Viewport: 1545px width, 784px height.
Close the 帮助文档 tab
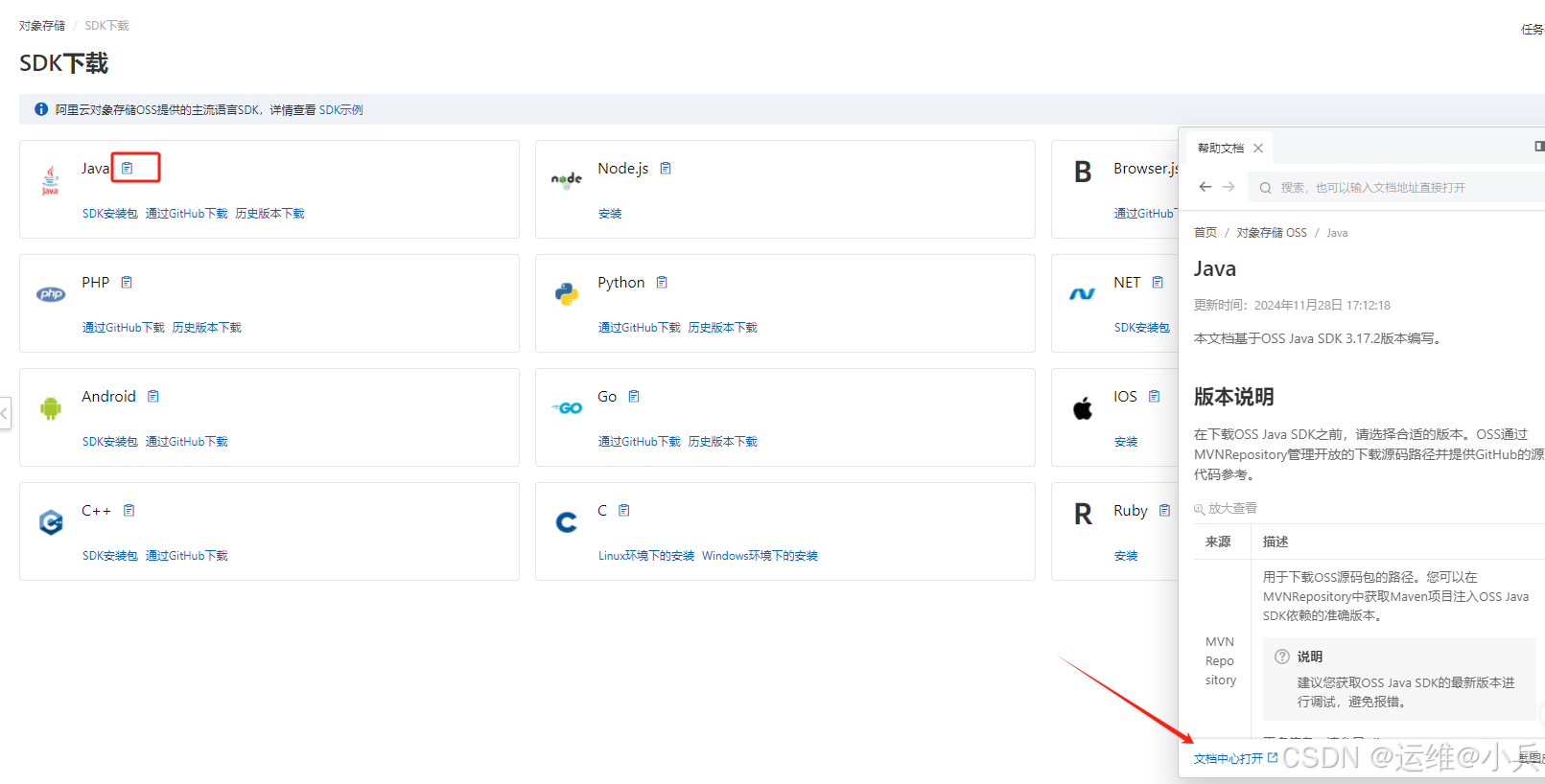pyautogui.click(x=1258, y=148)
